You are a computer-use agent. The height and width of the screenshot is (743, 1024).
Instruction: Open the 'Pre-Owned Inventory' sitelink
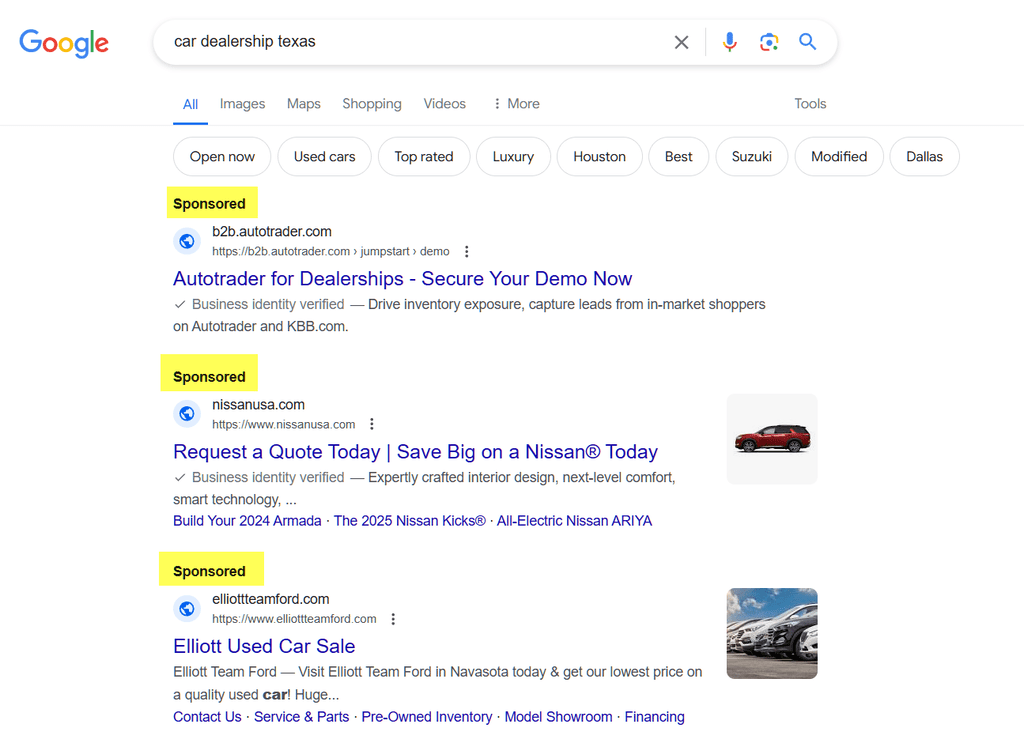click(x=426, y=717)
